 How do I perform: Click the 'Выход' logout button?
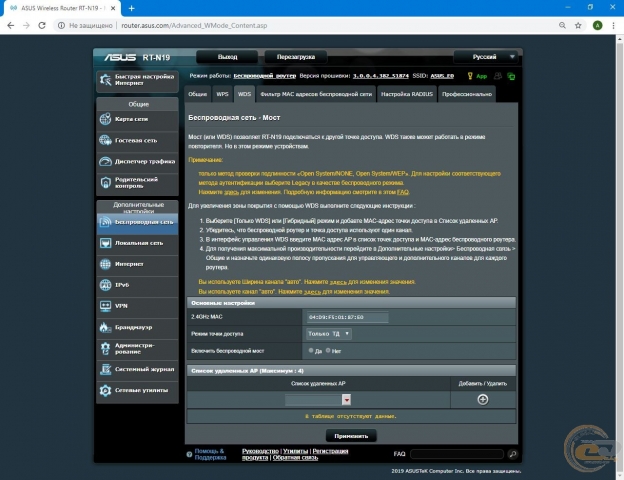227,57
